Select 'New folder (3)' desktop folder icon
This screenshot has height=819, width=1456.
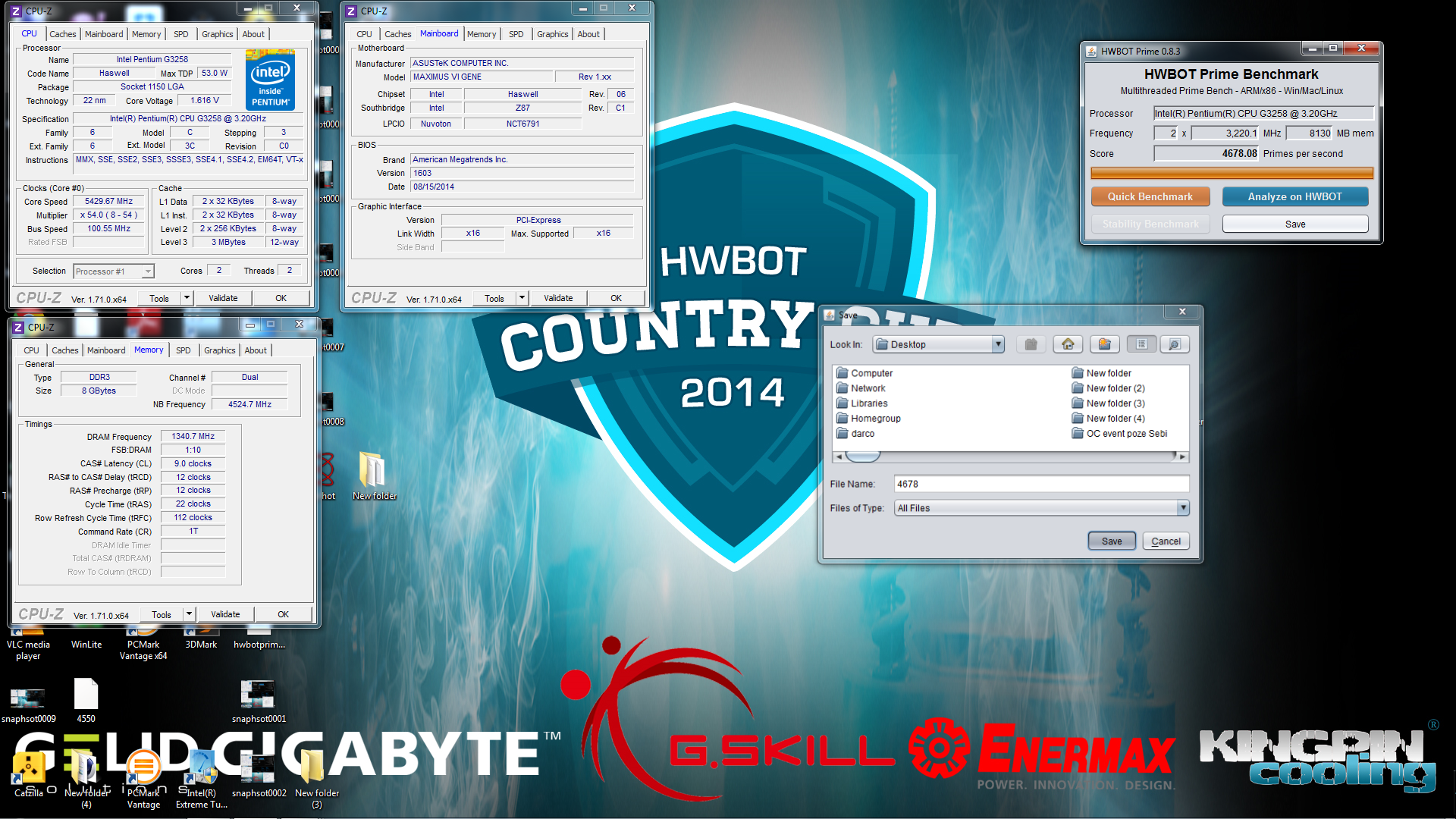pyautogui.click(x=317, y=780)
